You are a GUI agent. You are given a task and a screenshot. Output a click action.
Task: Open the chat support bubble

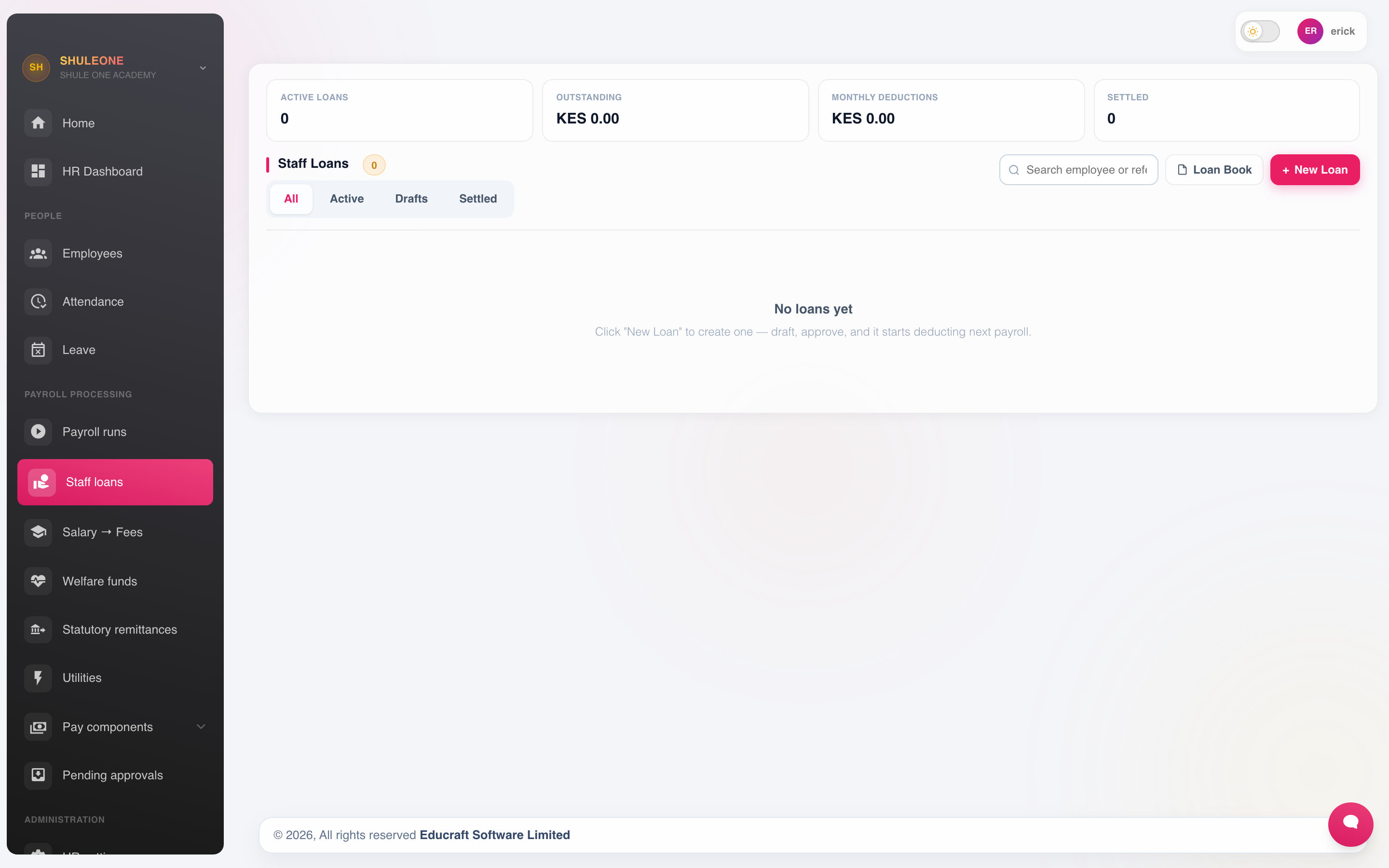[1350, 824]
